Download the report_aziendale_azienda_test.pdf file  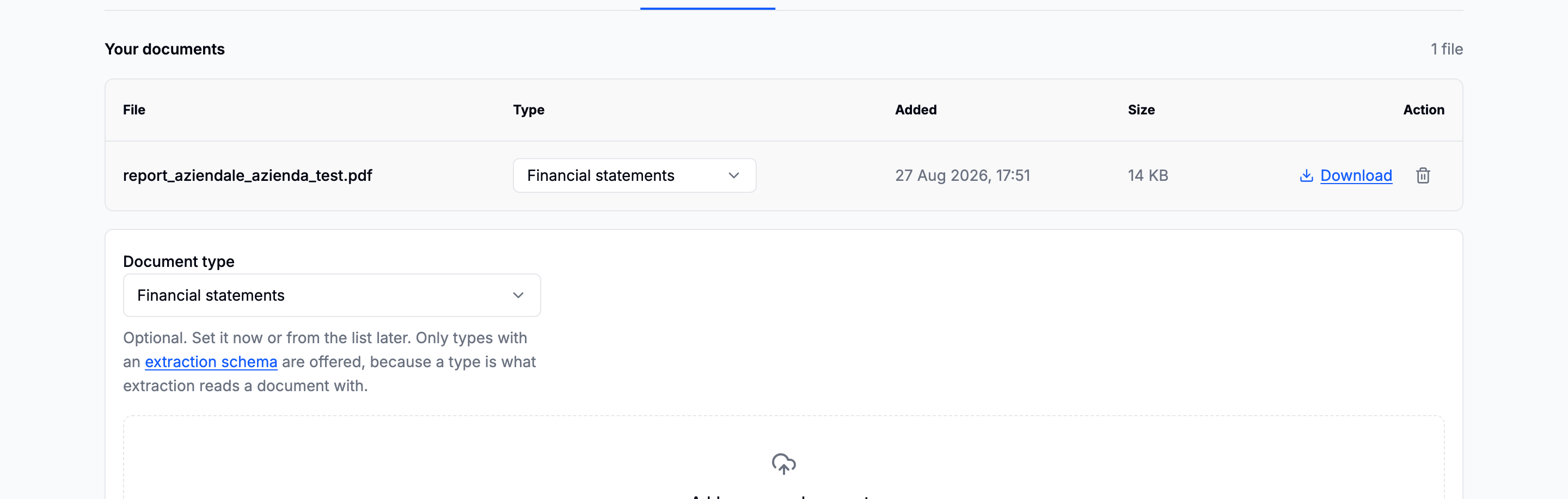pyautogui.click(x=1356, y=175)
